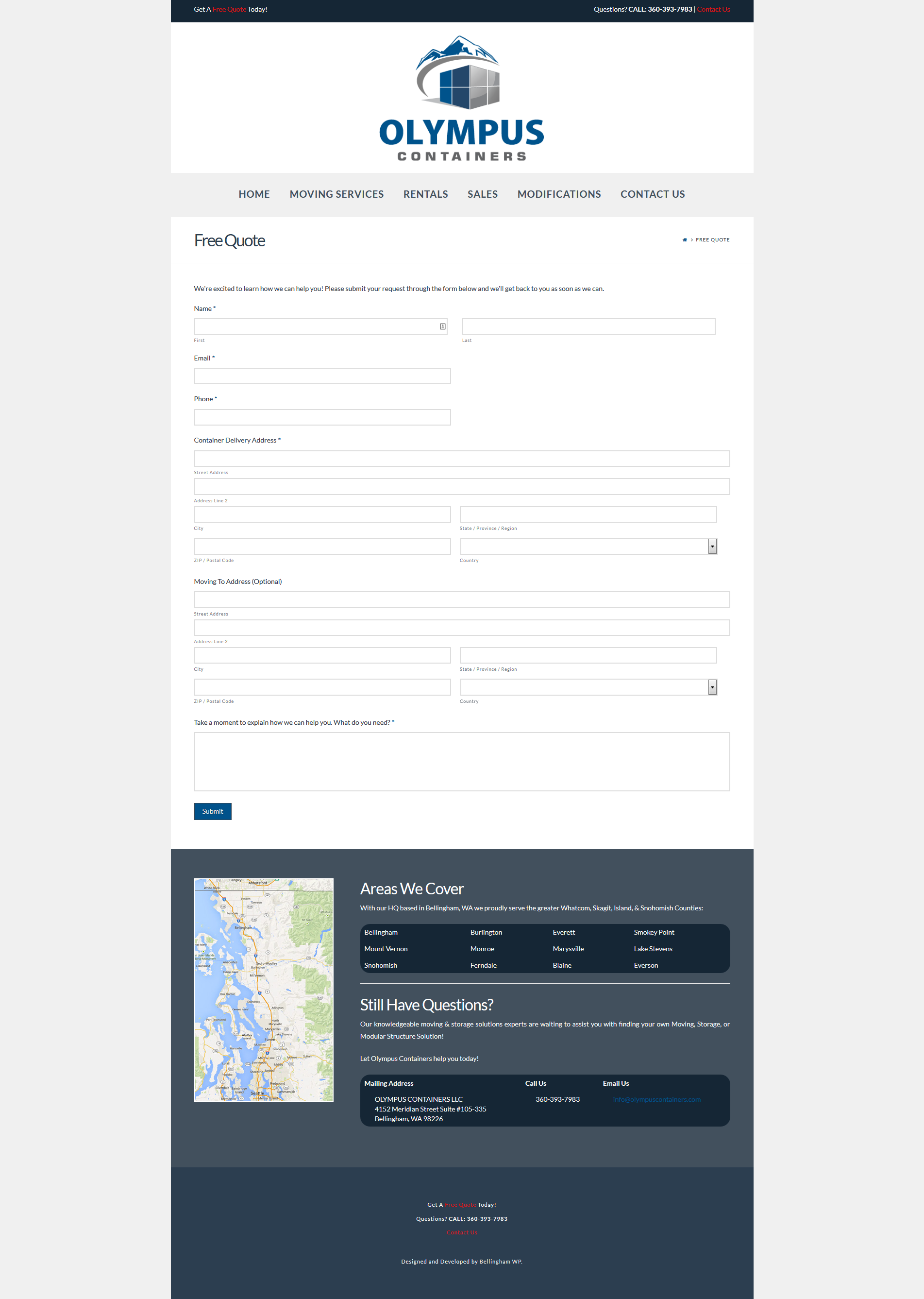Viewport: 924px width, 1299px height.
Task: Click the 'Ferndale' area entry
Action: 483,965
